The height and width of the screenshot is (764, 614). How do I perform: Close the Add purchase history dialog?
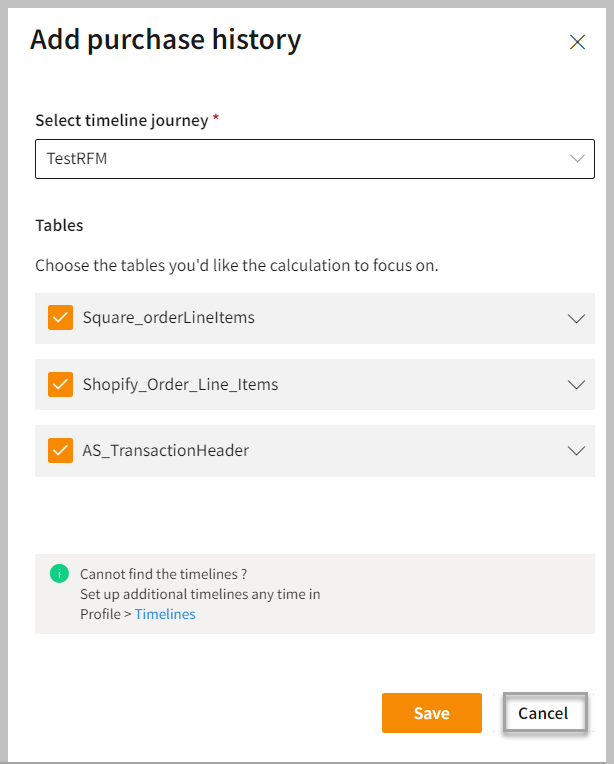[577, 42]
